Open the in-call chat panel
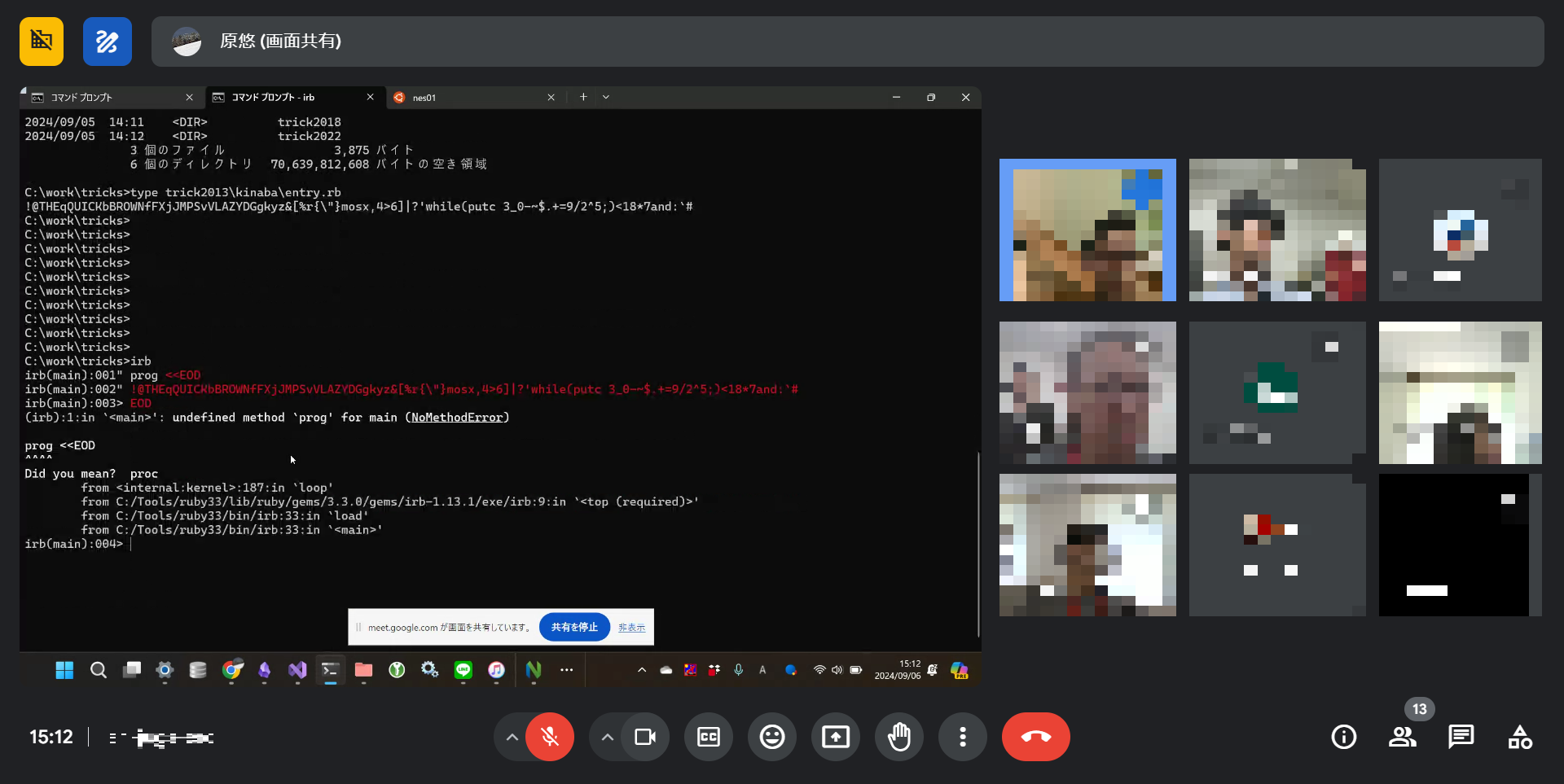The image size is (1564, 784). click(1461, 737)
